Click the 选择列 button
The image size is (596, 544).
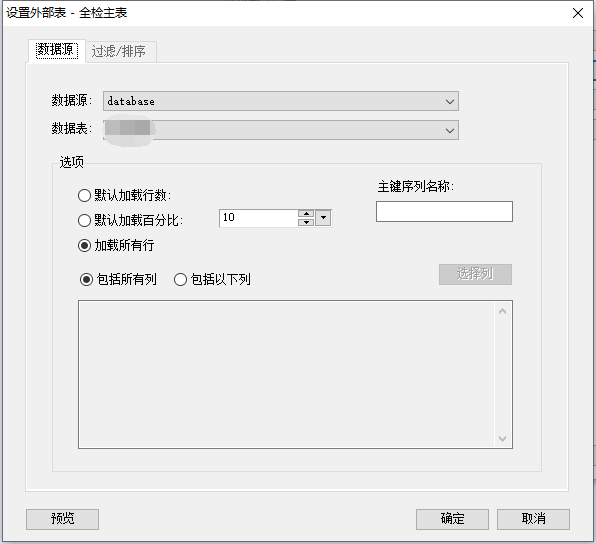(x=475, y=274)
